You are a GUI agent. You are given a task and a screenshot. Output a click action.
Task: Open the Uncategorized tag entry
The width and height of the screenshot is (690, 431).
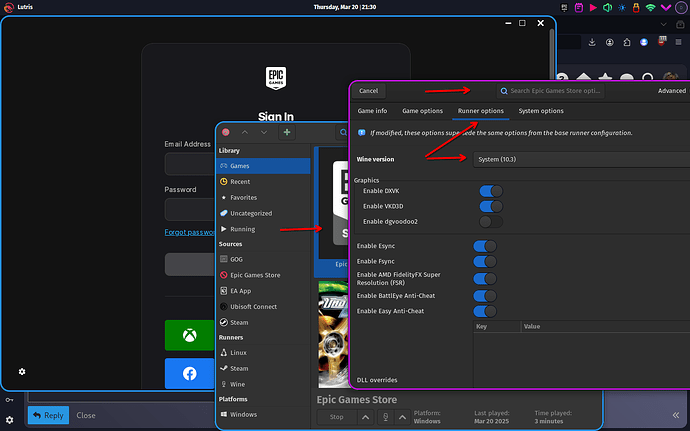[263, 214]
